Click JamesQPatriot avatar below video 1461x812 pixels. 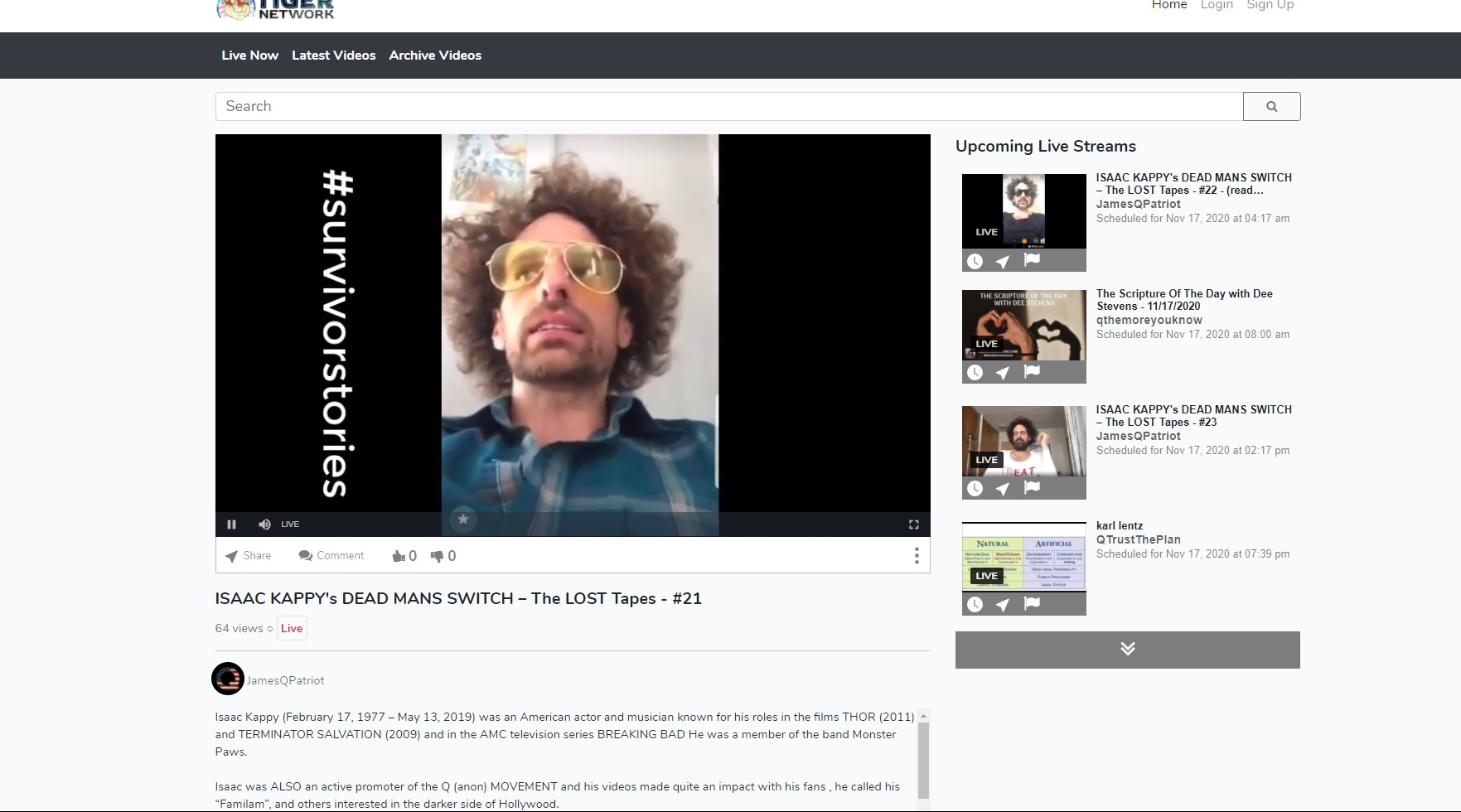[x=228, y=679]
